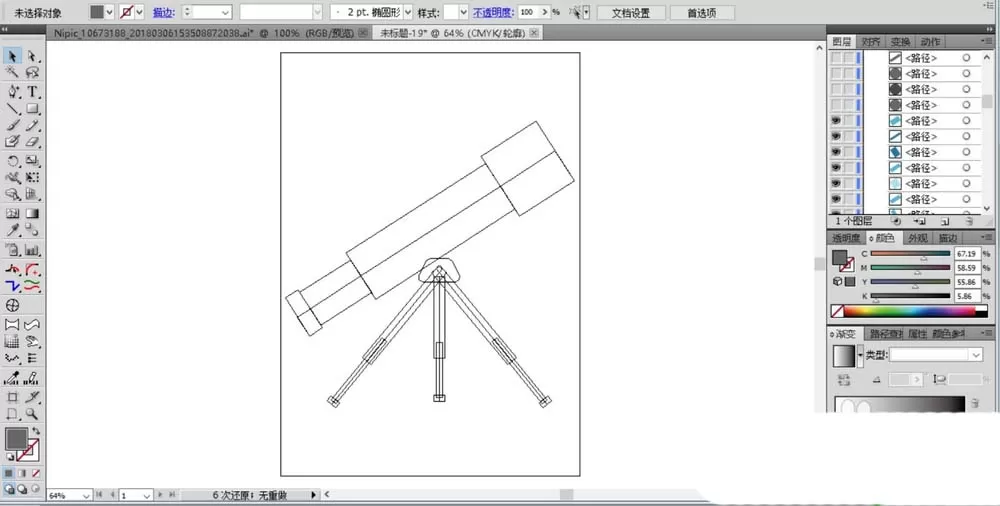The height and width of the screenshot is (506, 1000).
Task: Click the 文档设置 button
Action: click(x=631, y=13)
